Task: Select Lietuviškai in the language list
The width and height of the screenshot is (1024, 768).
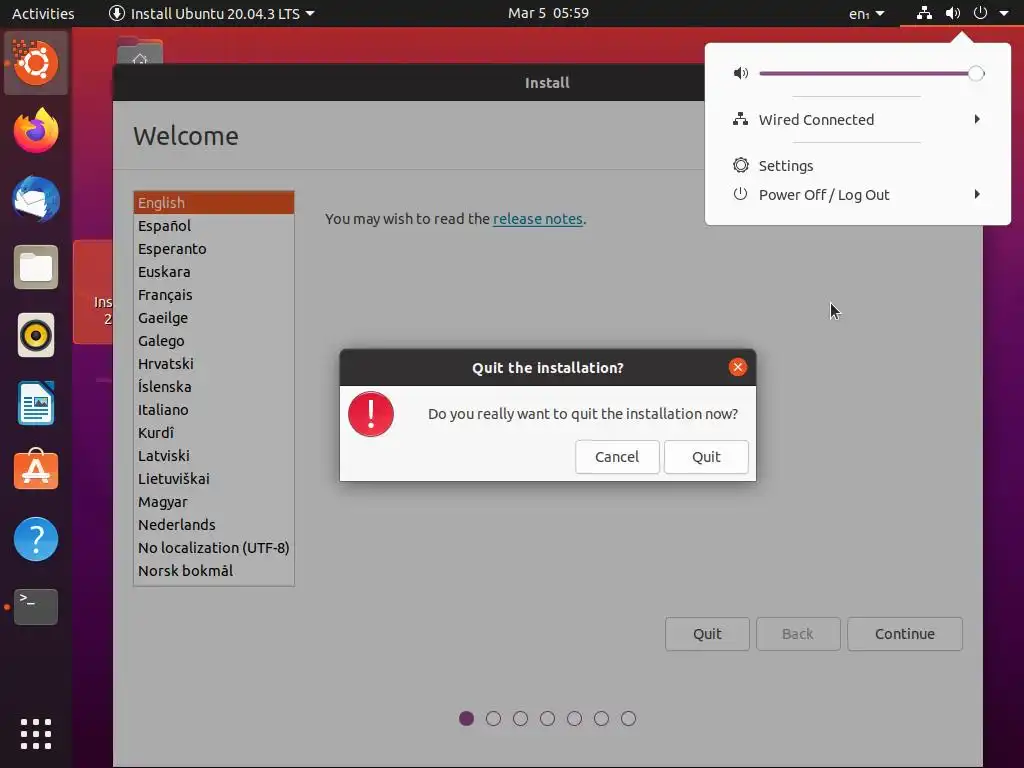Action: [x=214, y=479]
